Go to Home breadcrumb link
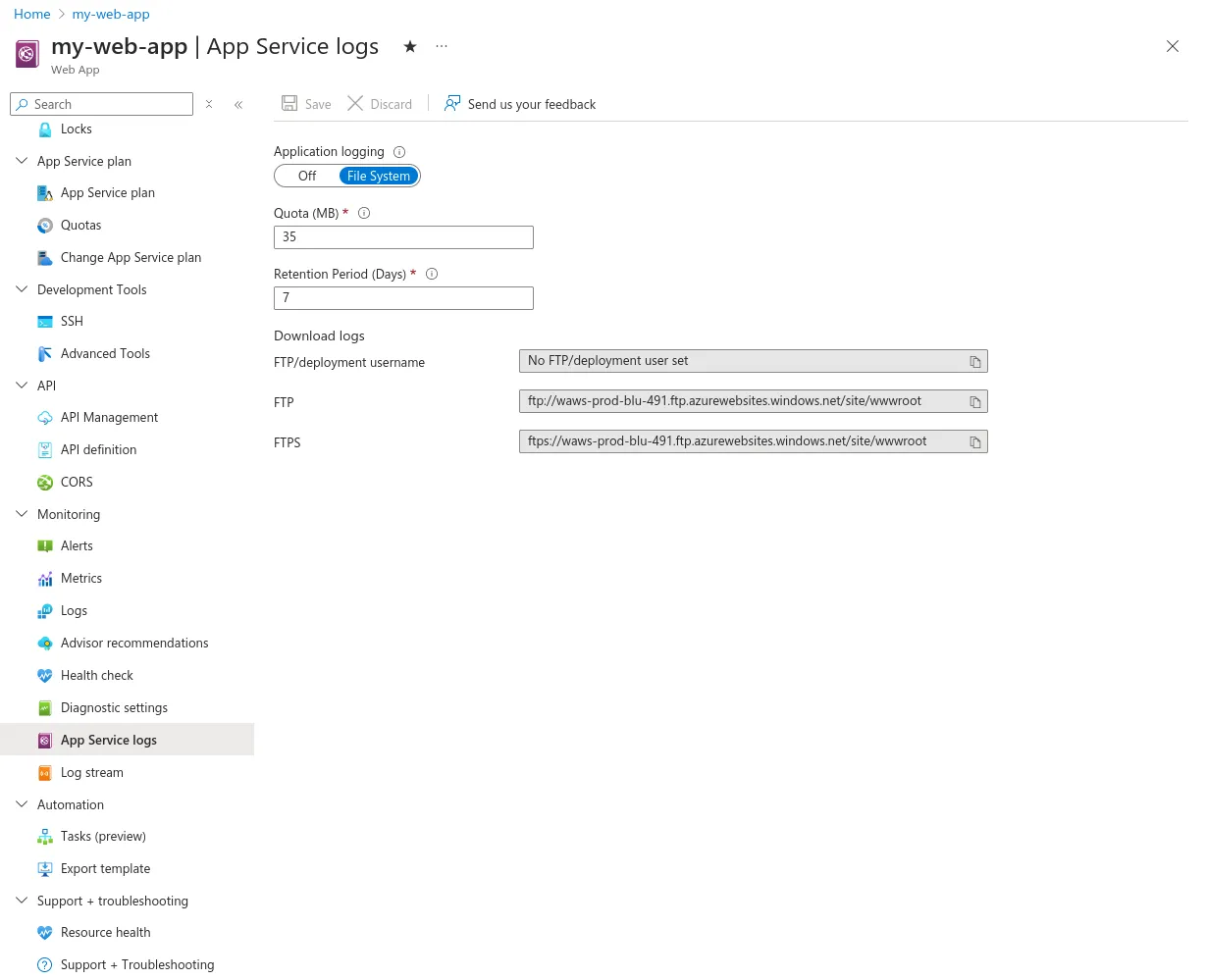Screen dimensions: 1206x980 (32, 14)
